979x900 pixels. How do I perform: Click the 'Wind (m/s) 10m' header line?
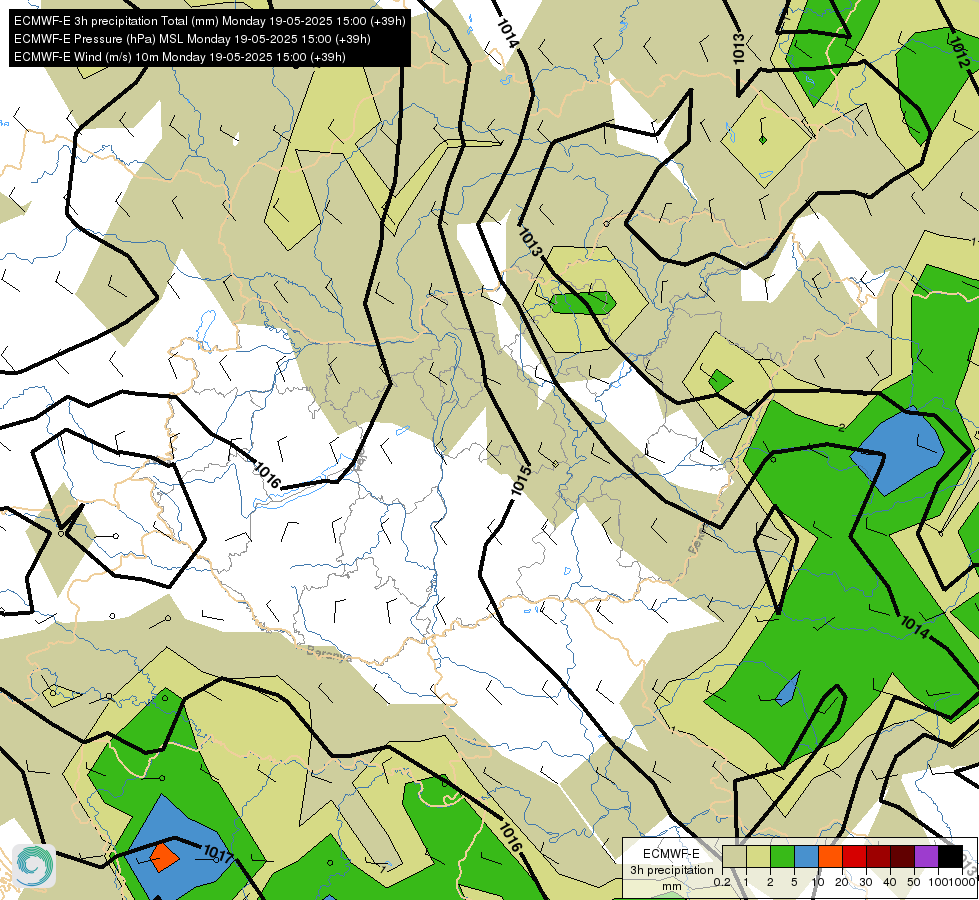(x=180, y=57)
